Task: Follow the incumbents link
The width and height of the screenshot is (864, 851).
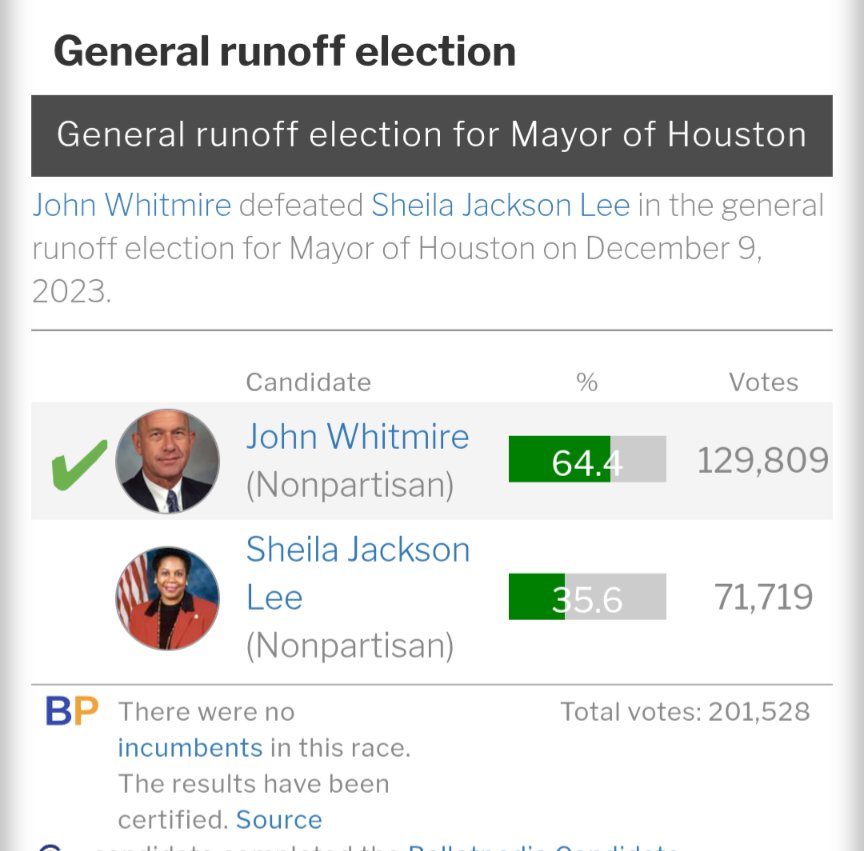Action: 190,748
